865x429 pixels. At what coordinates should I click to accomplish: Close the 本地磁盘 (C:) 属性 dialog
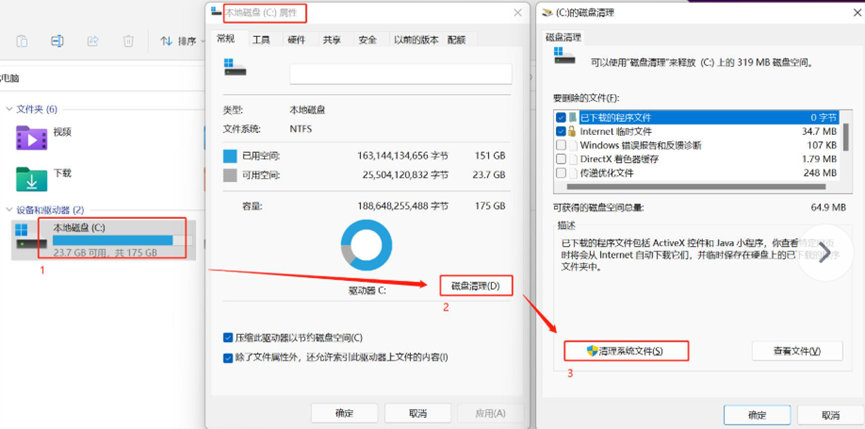(x=517, y=13)
